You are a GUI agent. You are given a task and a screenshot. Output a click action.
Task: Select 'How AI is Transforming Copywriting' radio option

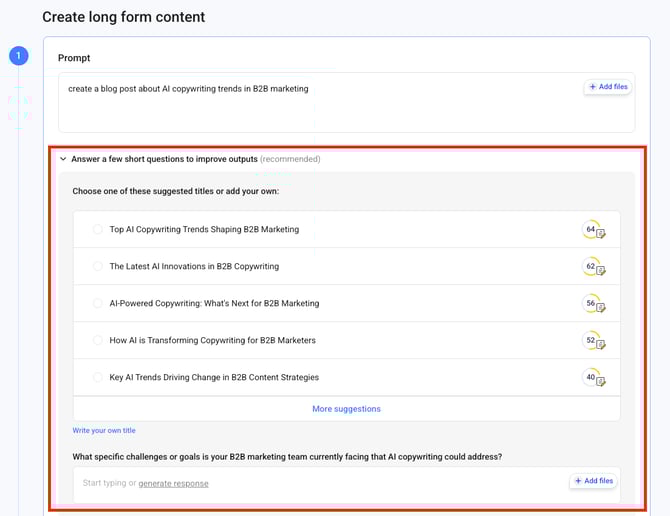[98, 340]
